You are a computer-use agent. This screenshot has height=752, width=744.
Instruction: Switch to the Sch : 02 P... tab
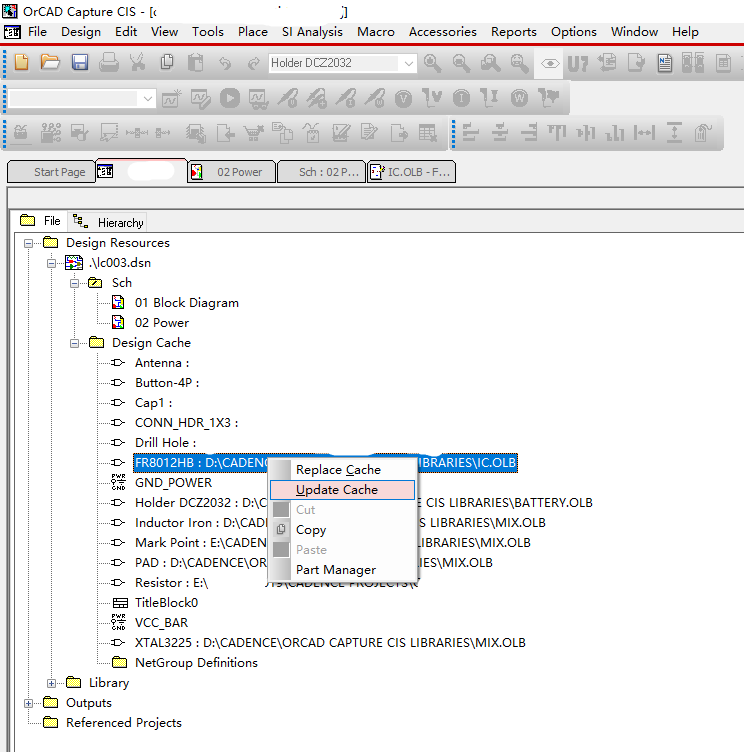[x=321, y=172]
